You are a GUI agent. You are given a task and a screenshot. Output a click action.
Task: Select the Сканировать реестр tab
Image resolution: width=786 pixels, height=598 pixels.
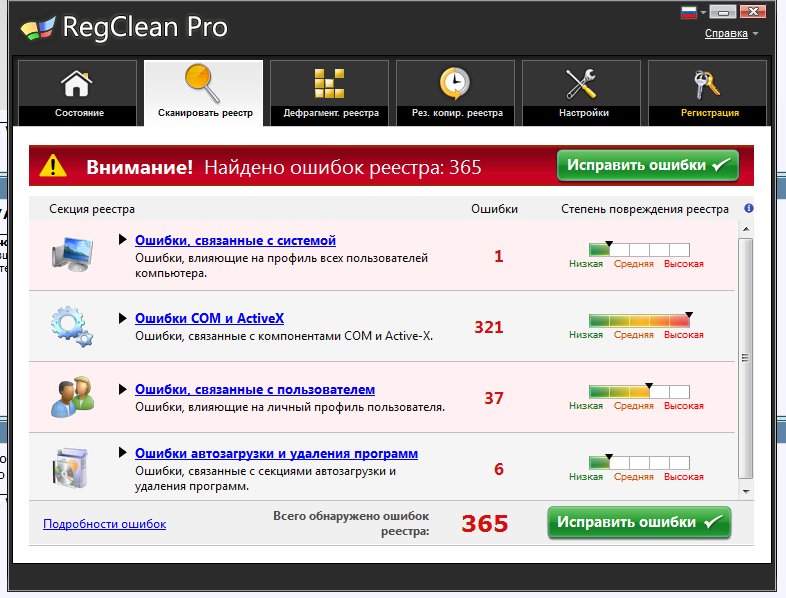[204, 93]
